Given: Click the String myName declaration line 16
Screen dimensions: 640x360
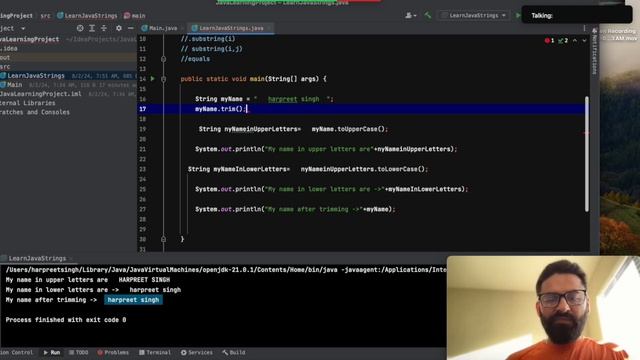Looking at the screenshot, I should pos(264,99).
